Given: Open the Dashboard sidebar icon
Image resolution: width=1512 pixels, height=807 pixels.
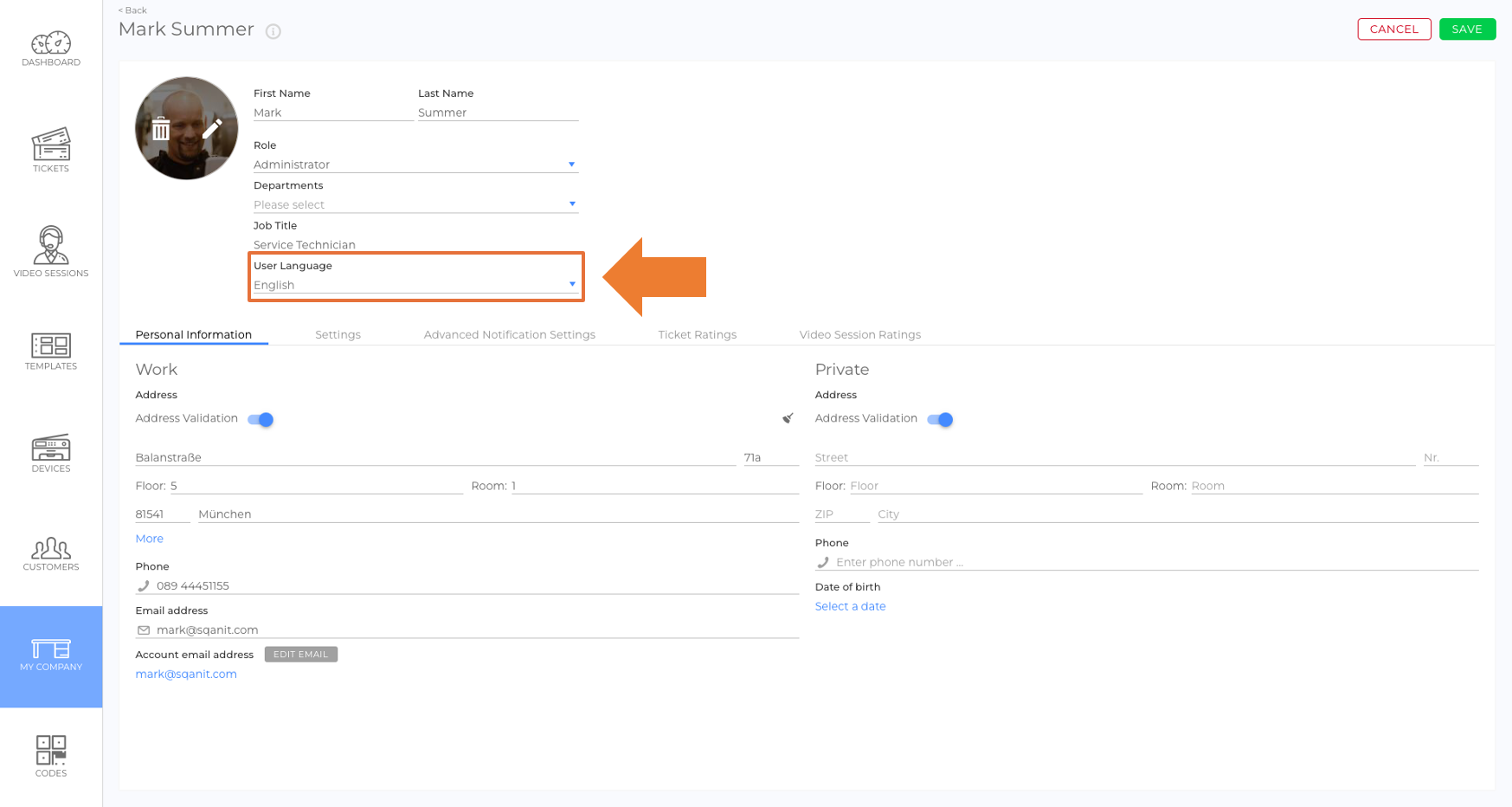Looking at the screenshot, I should pyautogui.click(x=51, y=49).
